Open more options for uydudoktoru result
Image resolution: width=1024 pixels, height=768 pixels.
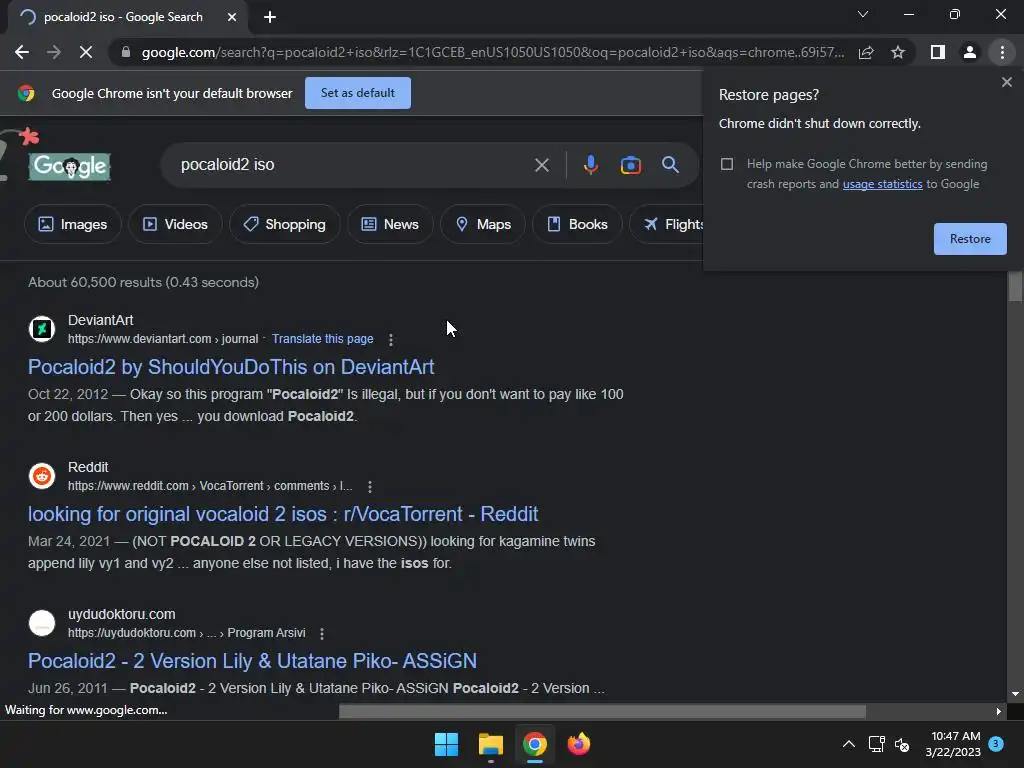[321, 633]
